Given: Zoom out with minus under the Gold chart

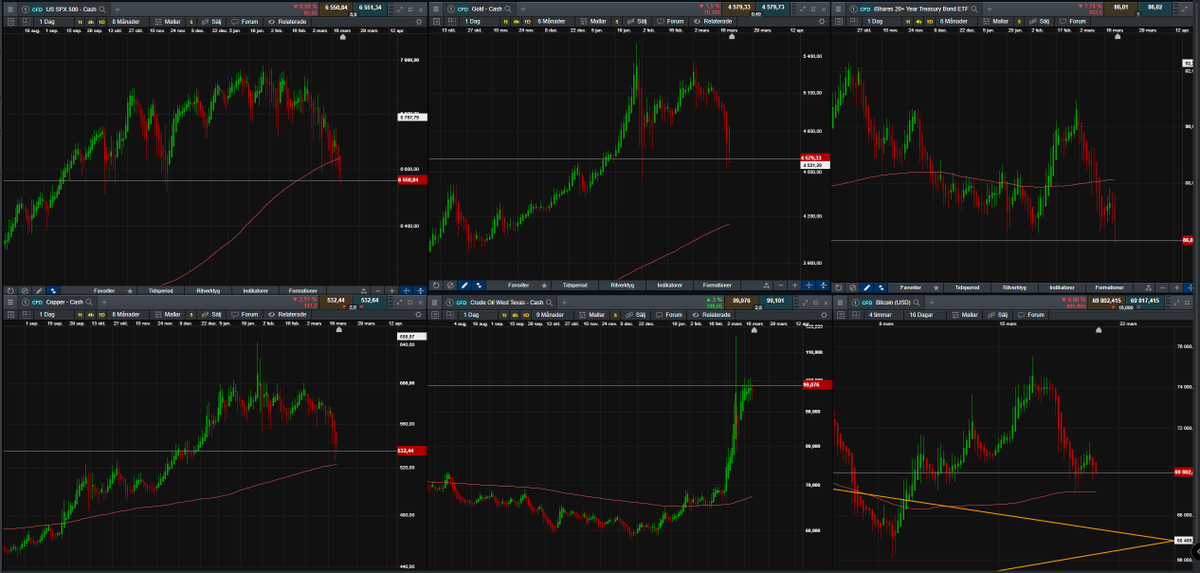Looking at the screenshot, I should coord(781,285).
